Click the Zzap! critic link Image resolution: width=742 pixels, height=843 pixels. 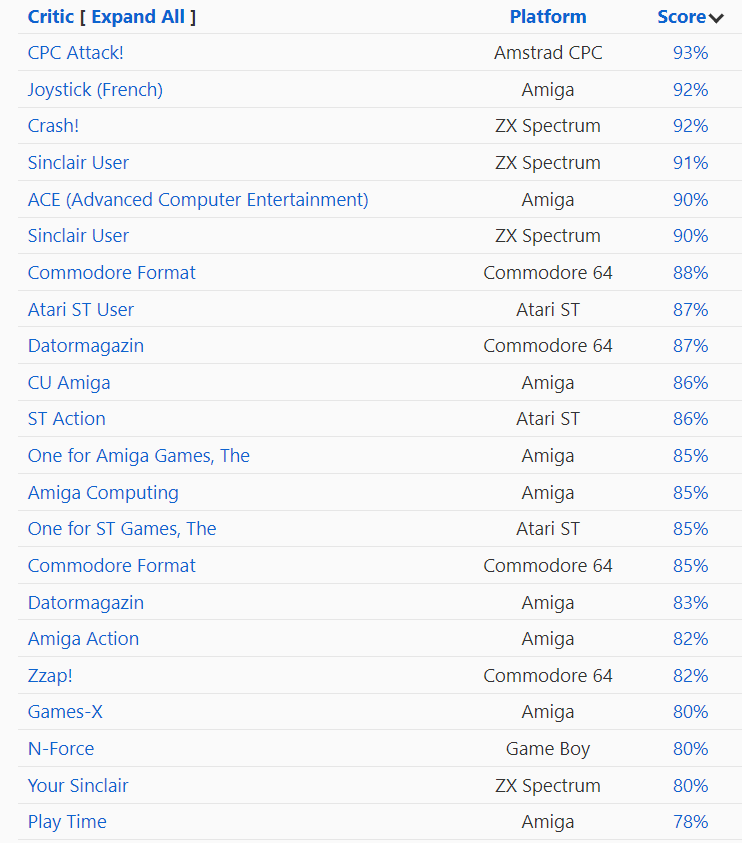pos(50,675)
